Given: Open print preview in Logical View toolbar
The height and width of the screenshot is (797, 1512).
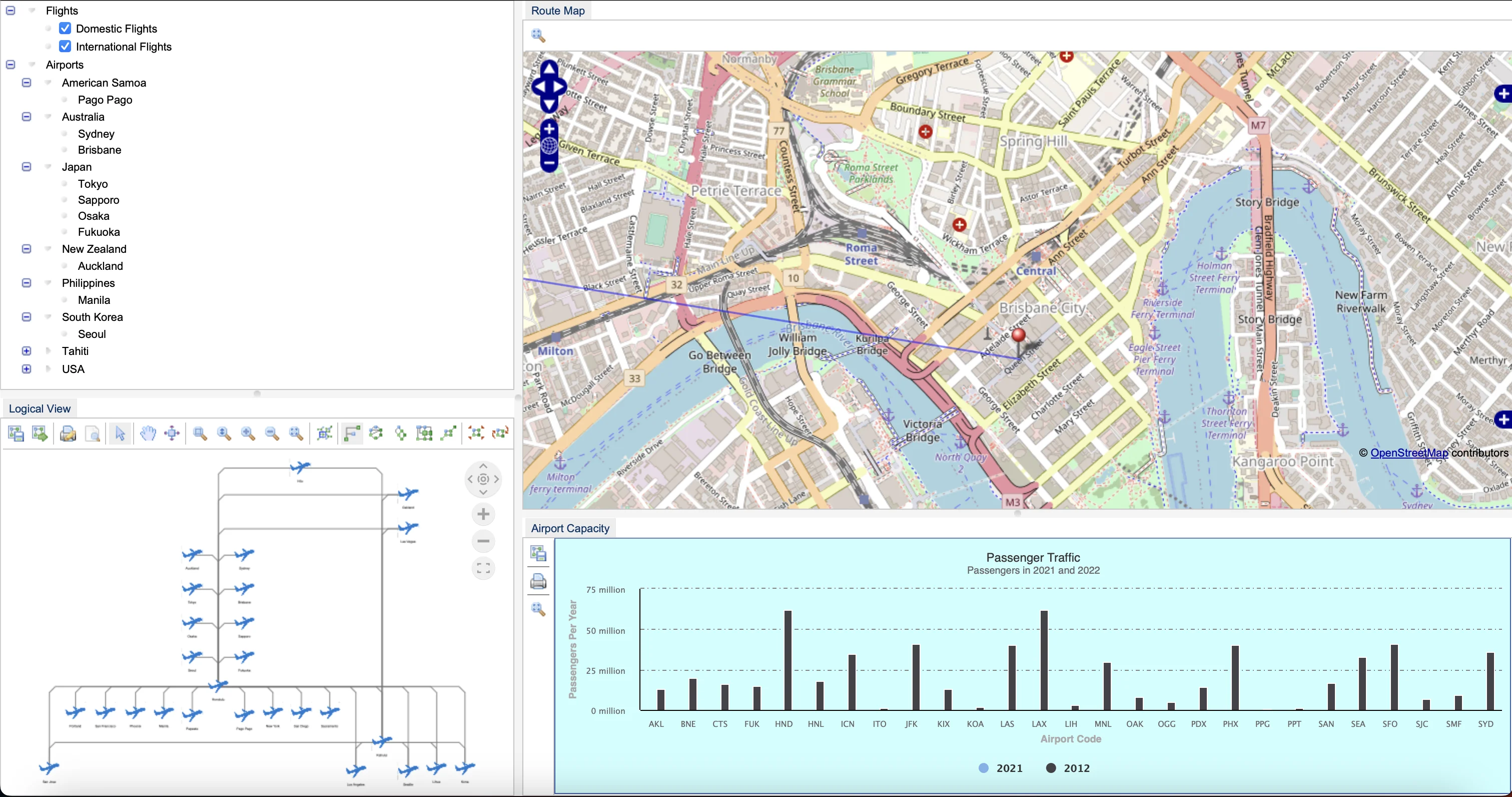Looking at the screenshot, I should pos(92,434).
